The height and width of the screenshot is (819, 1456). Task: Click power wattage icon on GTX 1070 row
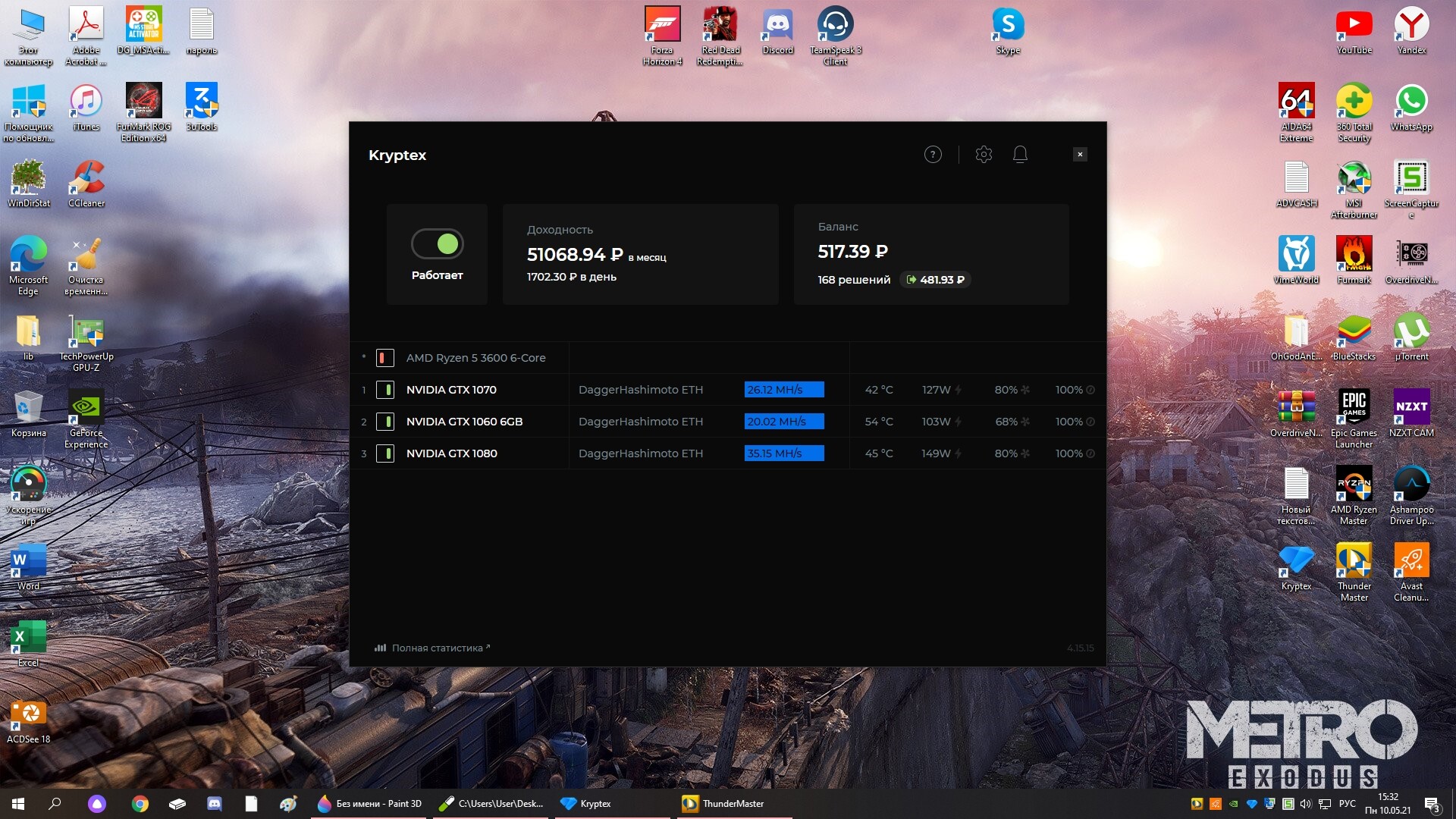[x=959, y=390]
